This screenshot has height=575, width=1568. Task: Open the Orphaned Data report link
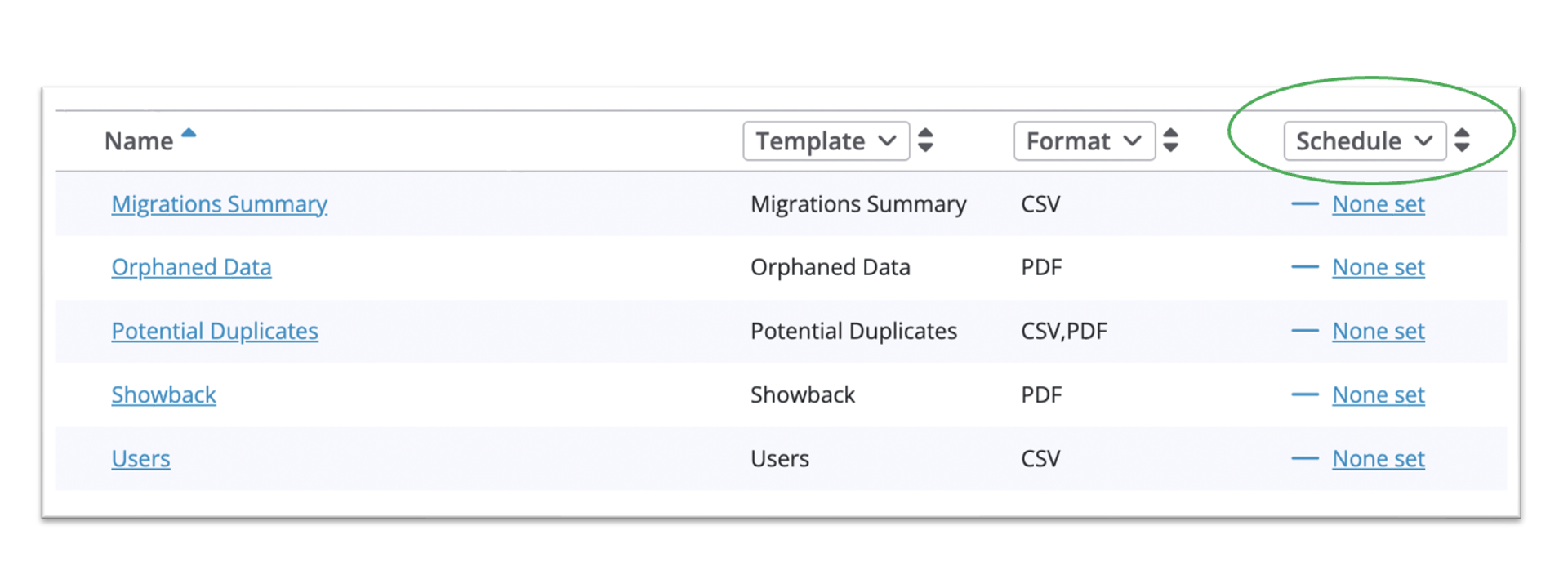(x=191, y=267)
